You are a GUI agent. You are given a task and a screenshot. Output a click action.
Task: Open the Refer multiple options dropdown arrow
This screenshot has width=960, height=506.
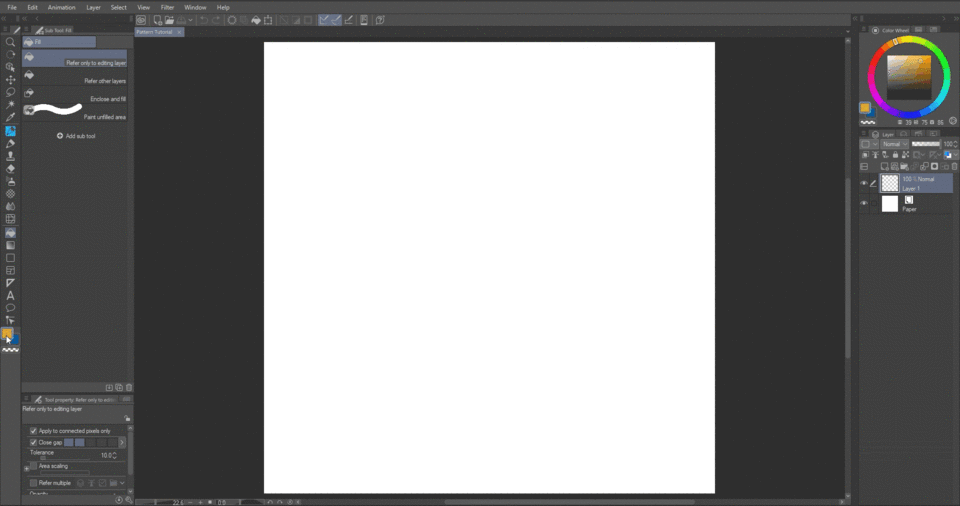(122, 483)
